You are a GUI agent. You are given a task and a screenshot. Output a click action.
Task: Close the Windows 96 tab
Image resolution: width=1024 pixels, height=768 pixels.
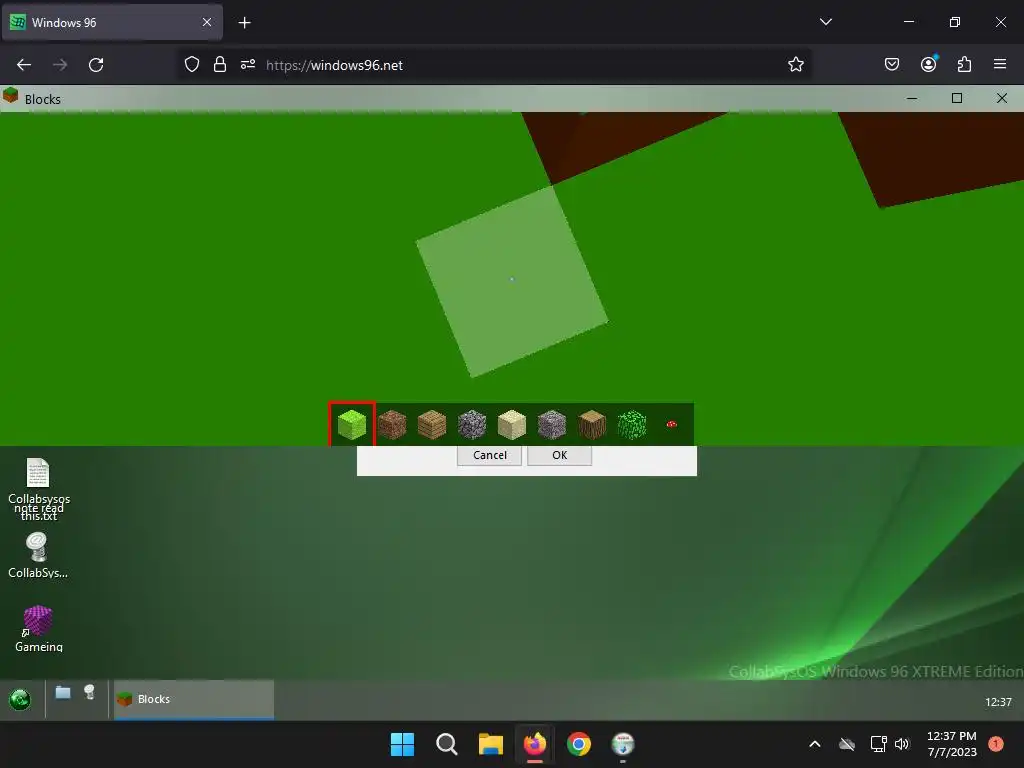coord(206,22)
